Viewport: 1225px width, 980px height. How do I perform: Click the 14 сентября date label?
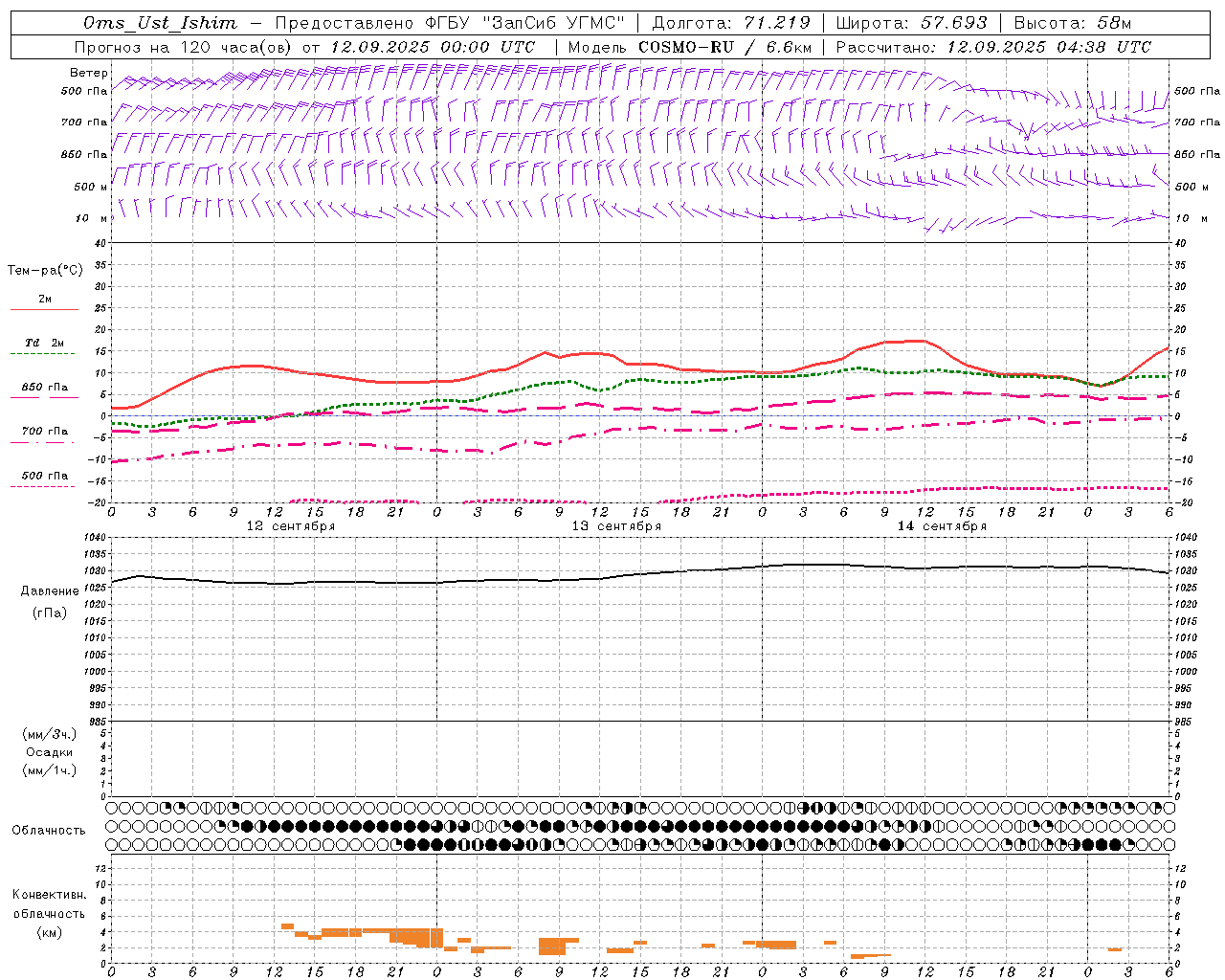coord(942,525)
